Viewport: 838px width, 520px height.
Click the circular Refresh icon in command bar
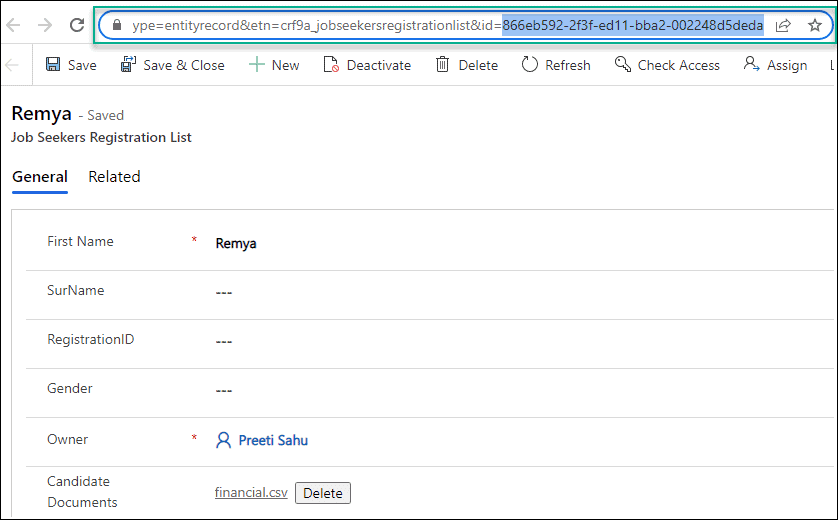pyautogui.click(x=529, y=65)
